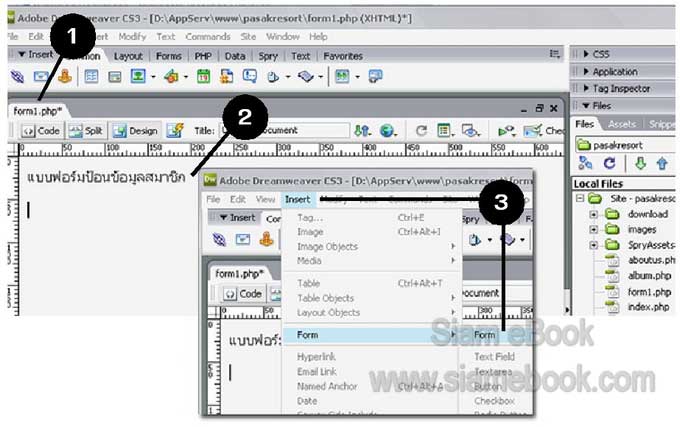Click the Templates icon in Insert bar
680x427 pixels.
click(x=342, y=77)
